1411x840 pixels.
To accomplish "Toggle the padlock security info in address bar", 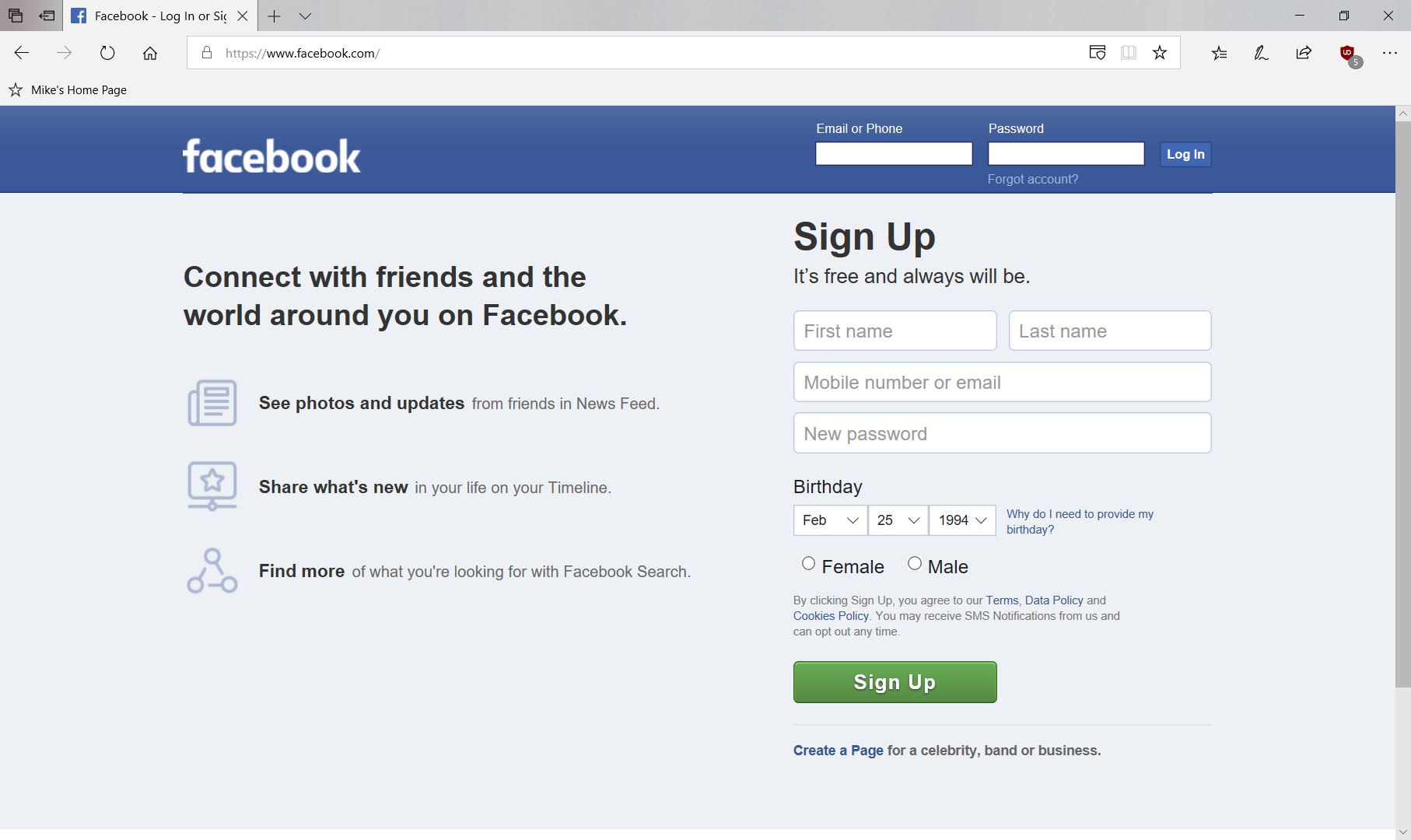I will [x=206, y=53].
